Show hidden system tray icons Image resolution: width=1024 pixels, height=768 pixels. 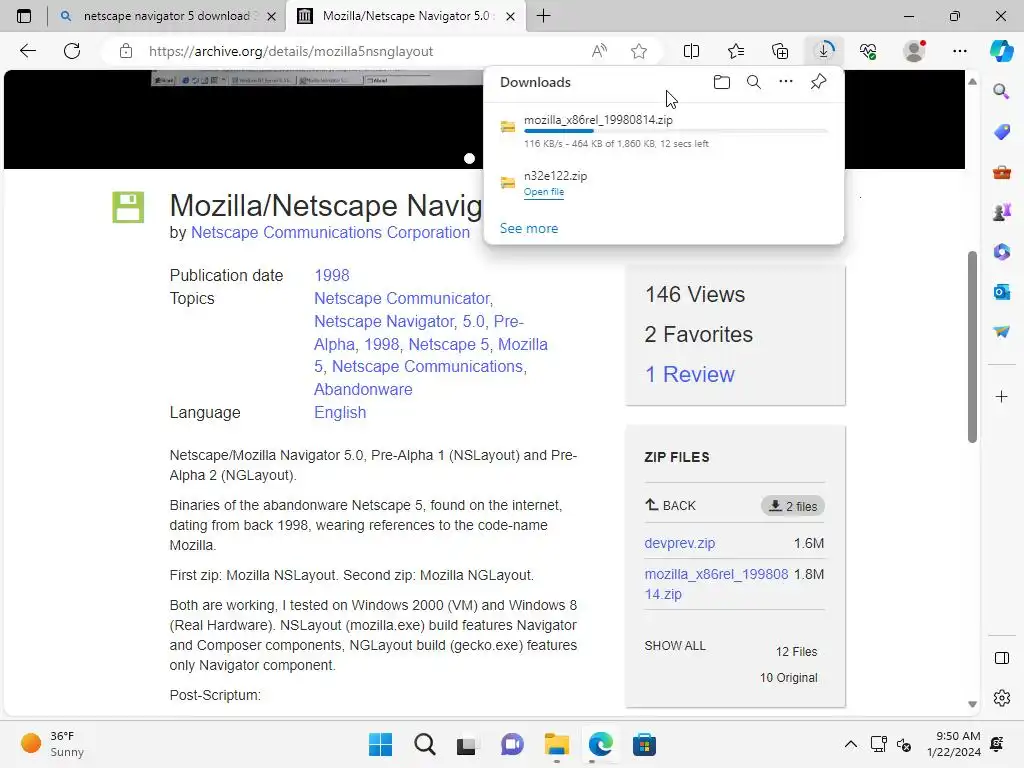coord(850,744)
